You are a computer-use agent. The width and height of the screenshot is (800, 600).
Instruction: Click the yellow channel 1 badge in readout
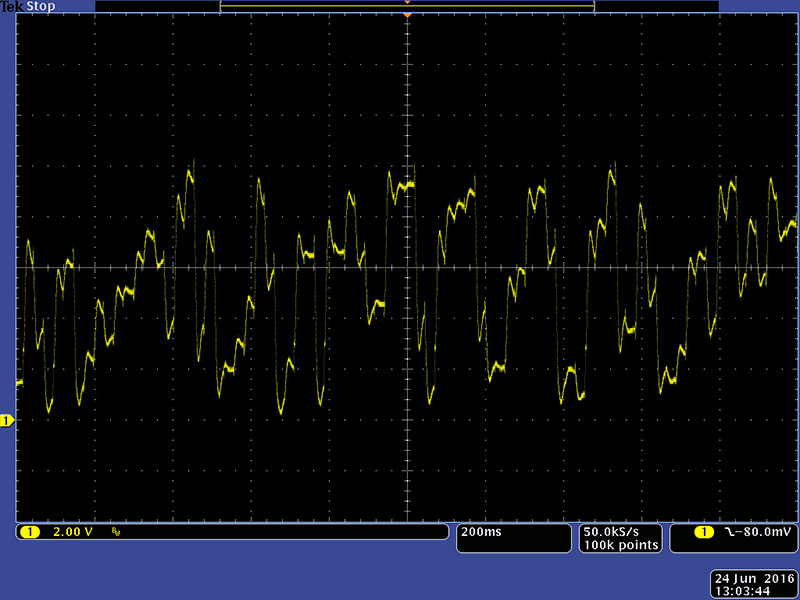pyautogui.click(x=30, y=532)
